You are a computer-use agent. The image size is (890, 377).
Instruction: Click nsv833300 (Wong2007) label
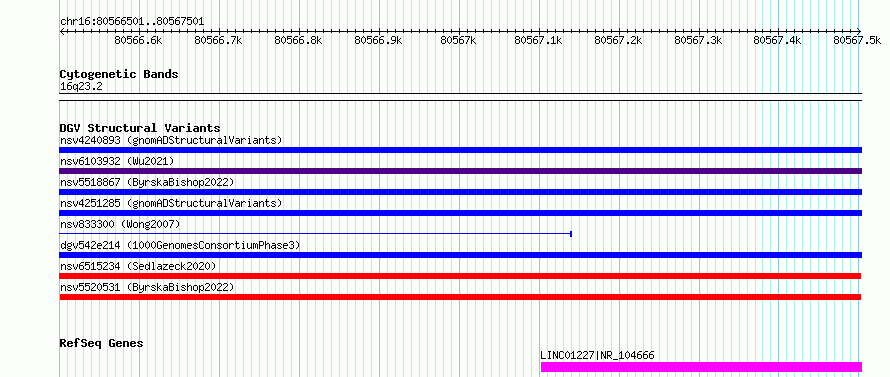coord(120,224)
